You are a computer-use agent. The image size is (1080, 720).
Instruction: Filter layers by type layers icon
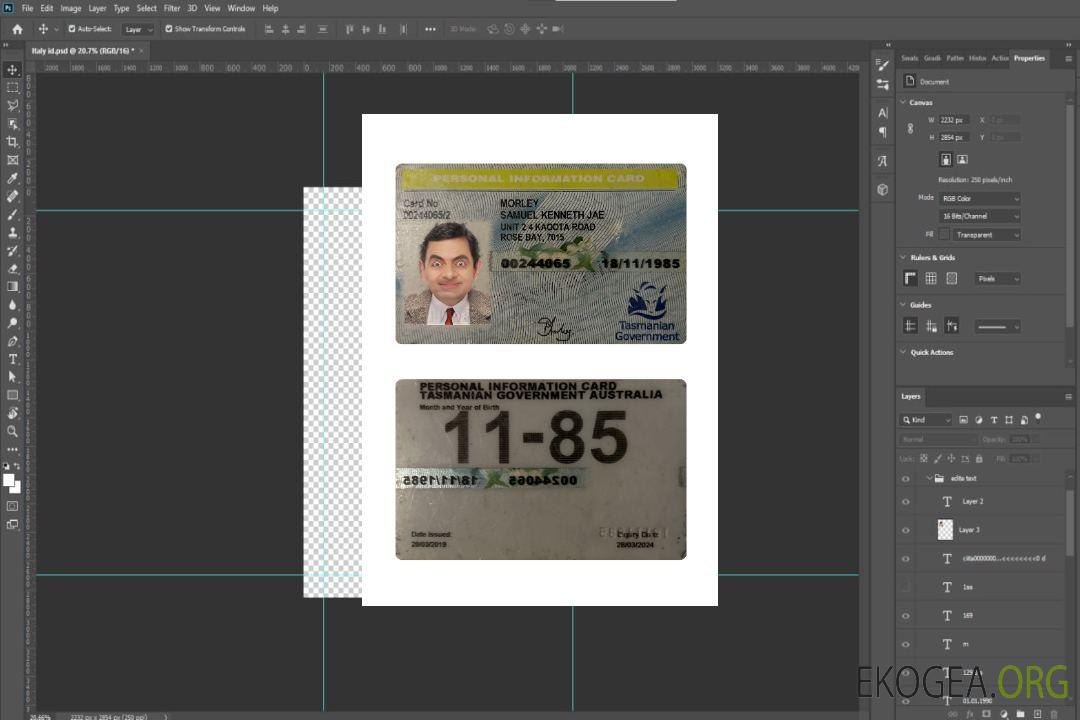coord(994,420)
